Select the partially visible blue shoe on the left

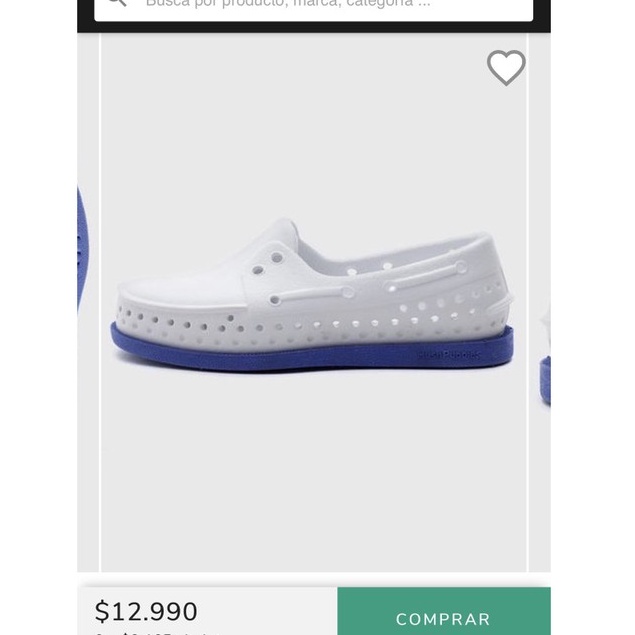pyautogui.click(x=83, y=250)
